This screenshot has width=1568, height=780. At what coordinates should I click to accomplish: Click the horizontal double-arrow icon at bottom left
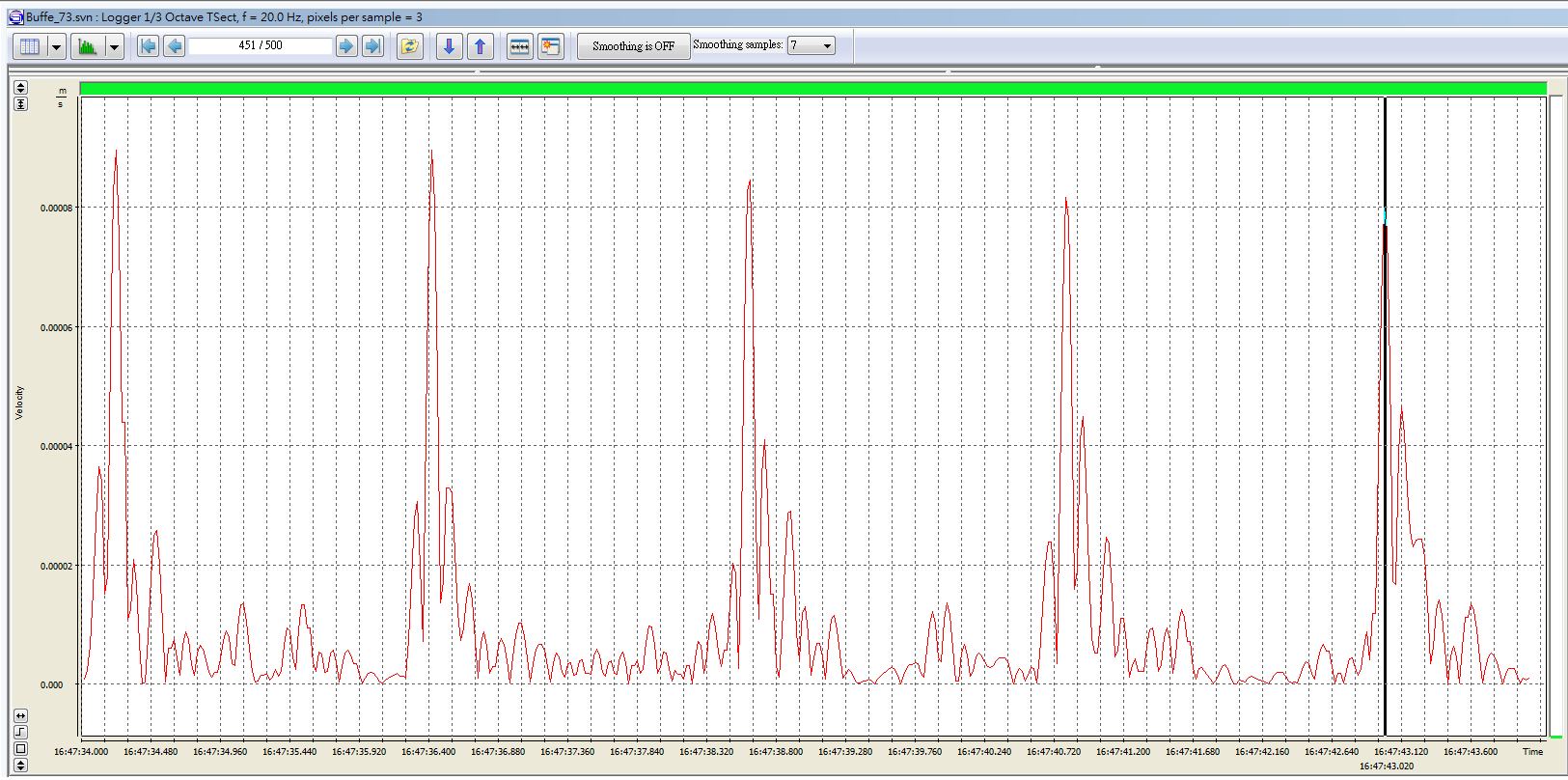(x=20, y=715)
